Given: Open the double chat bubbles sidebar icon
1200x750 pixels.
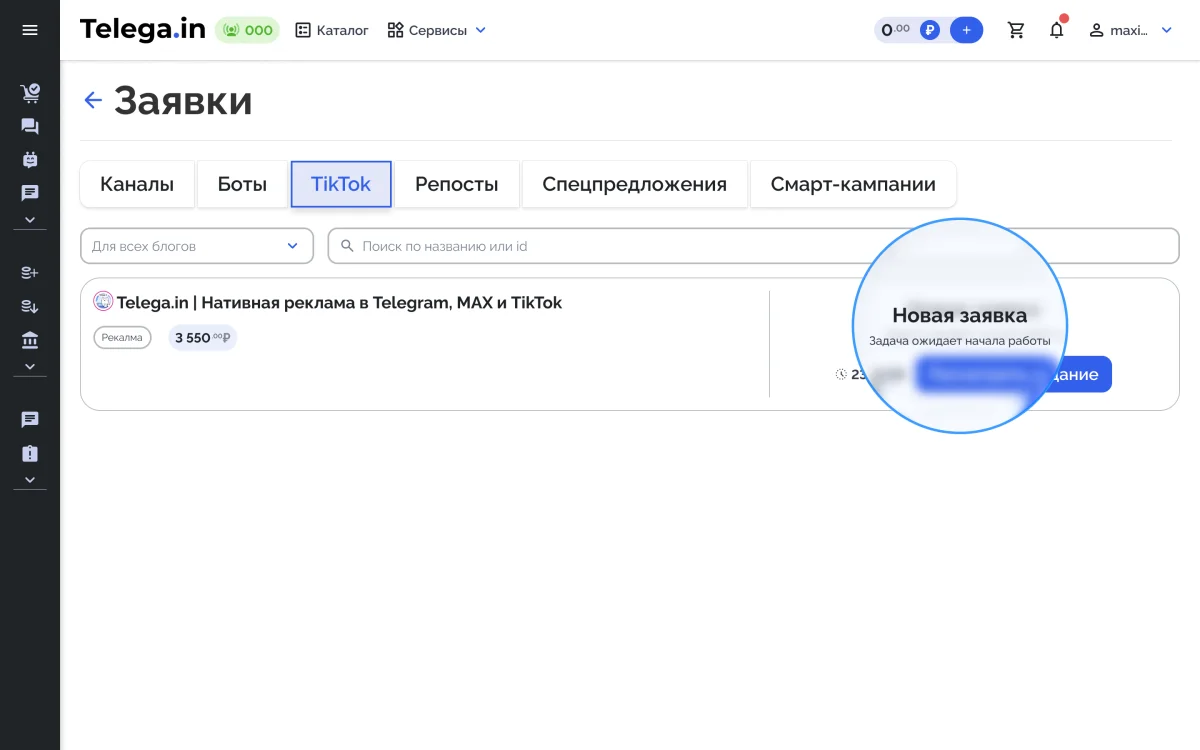Looking at the screenshot, I should [x=30, y=126].
